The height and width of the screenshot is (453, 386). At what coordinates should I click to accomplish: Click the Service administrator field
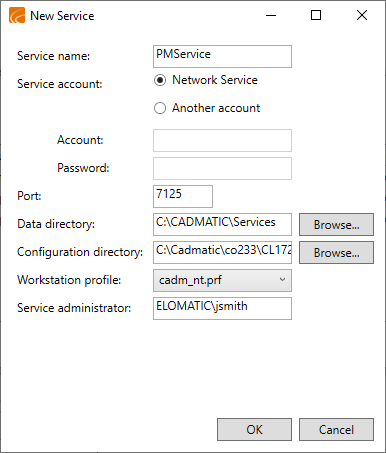click(x=222, y=308)
